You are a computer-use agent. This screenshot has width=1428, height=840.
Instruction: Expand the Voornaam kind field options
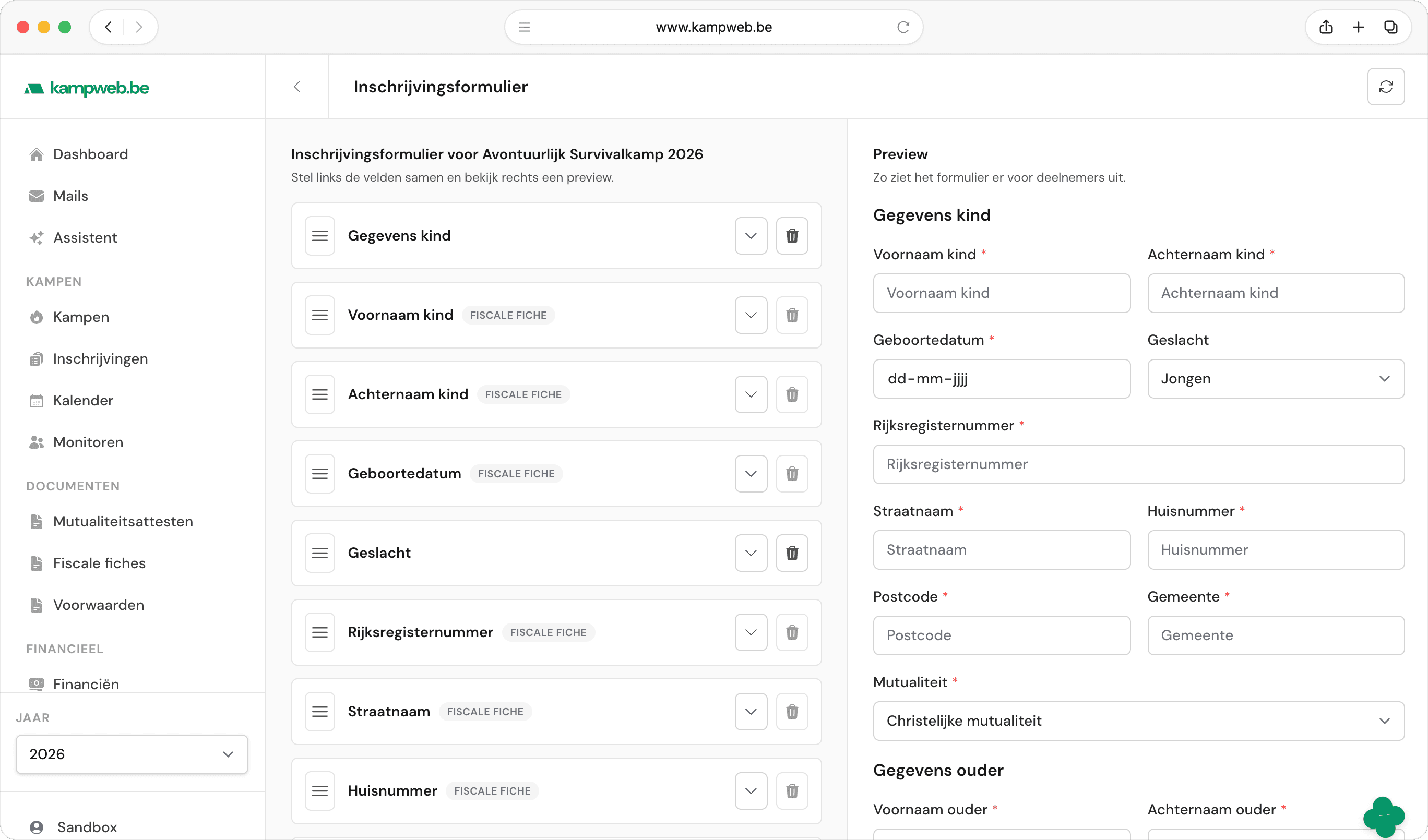751,315
